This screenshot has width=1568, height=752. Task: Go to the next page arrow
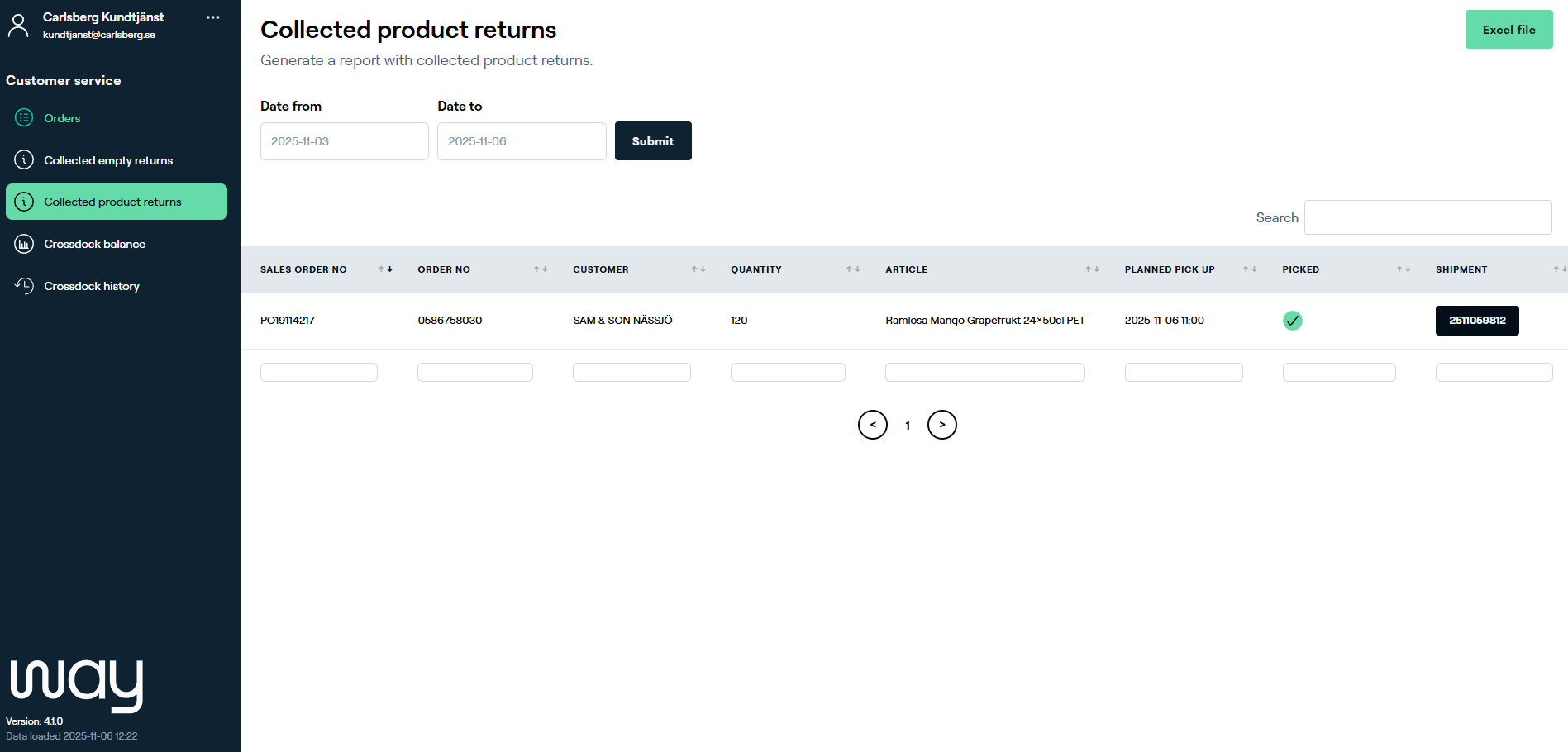941,425
